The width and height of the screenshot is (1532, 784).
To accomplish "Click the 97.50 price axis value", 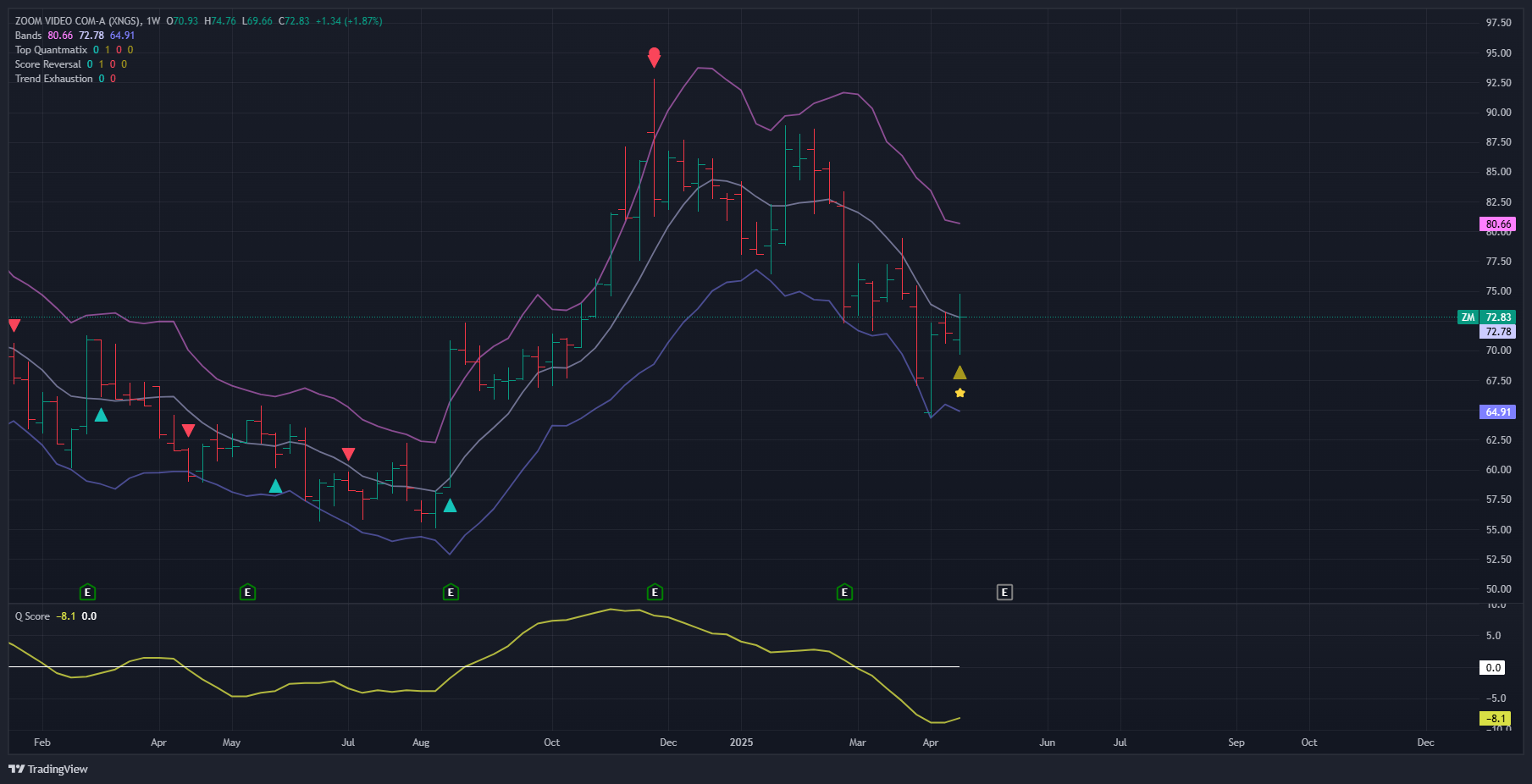I will coord(1498,23).
